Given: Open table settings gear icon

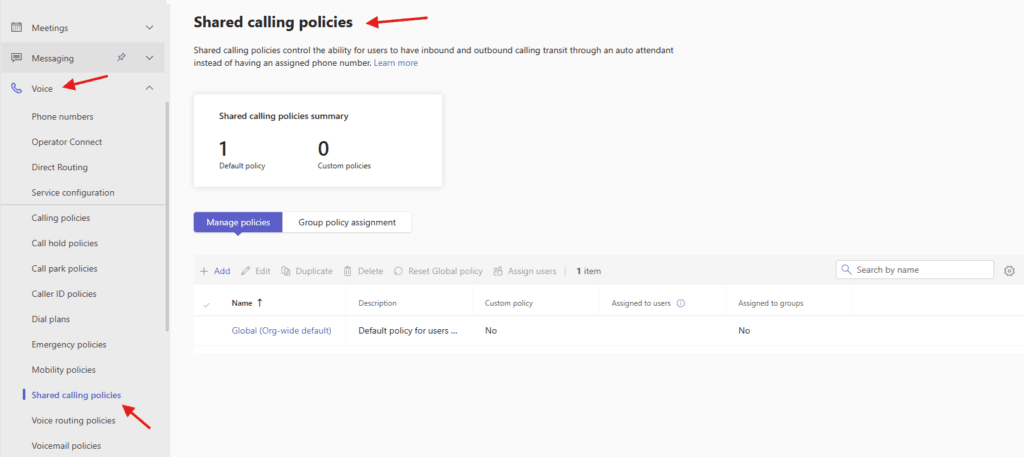Looking at the screenshot, I should 1009,270.
